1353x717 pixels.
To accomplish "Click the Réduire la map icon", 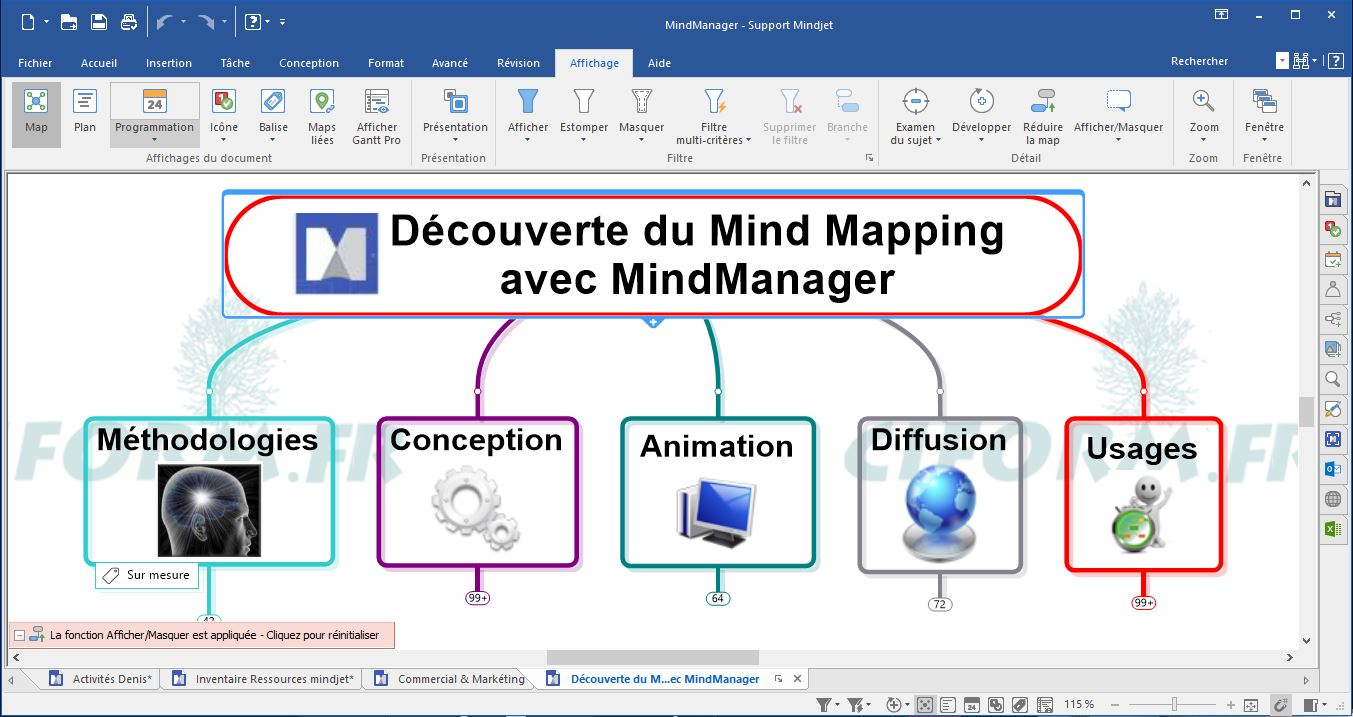I will pyautogui.click(x=1042, y=116).
